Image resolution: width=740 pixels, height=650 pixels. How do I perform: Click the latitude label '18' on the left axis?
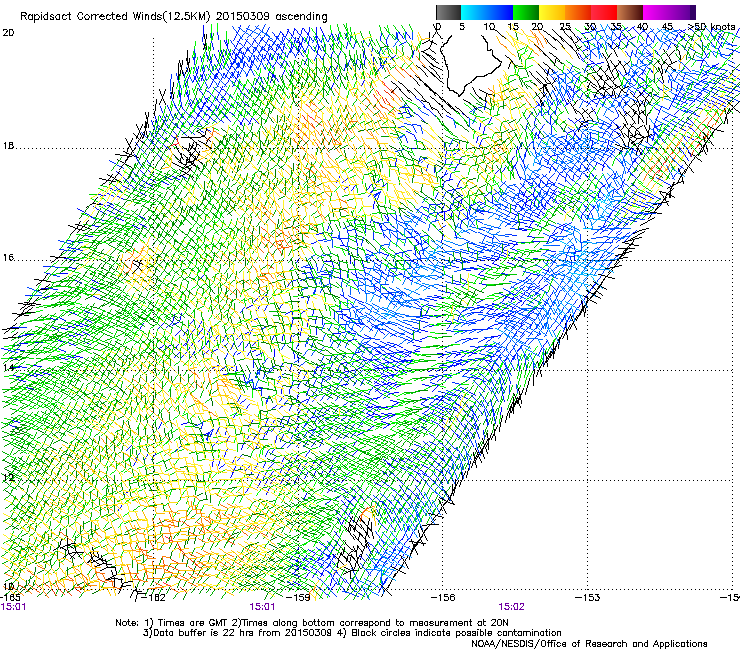tap(8, 146)
